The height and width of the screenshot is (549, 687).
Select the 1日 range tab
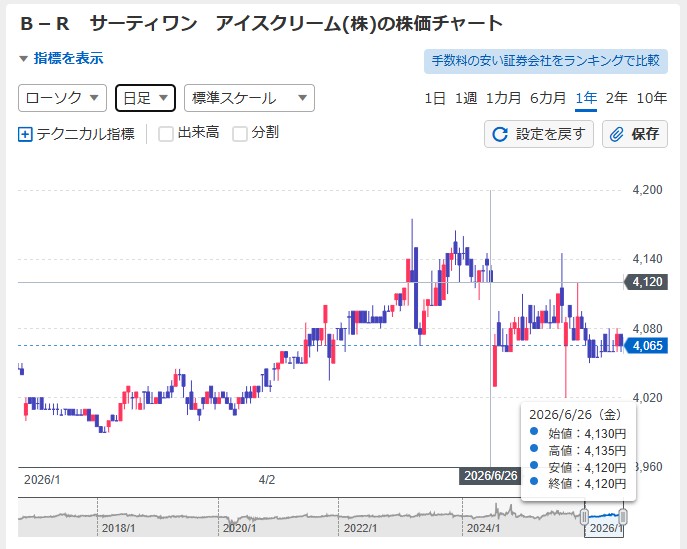435,98
